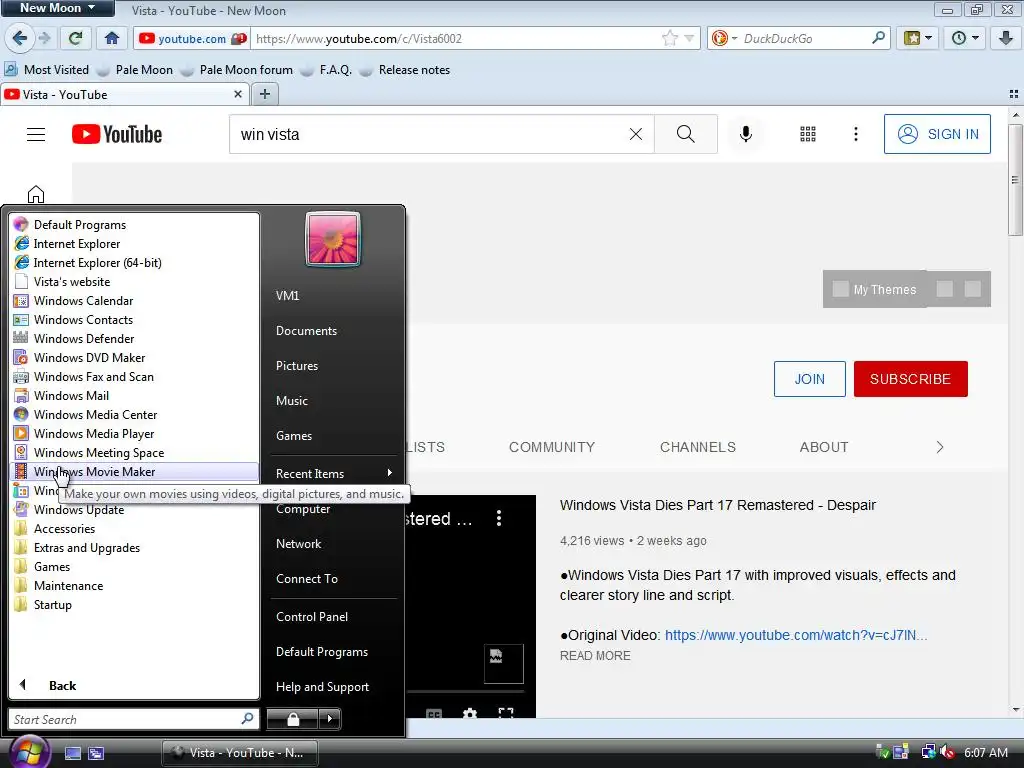
Task: Open the history clock toolbar button
Action: (965, 38)
